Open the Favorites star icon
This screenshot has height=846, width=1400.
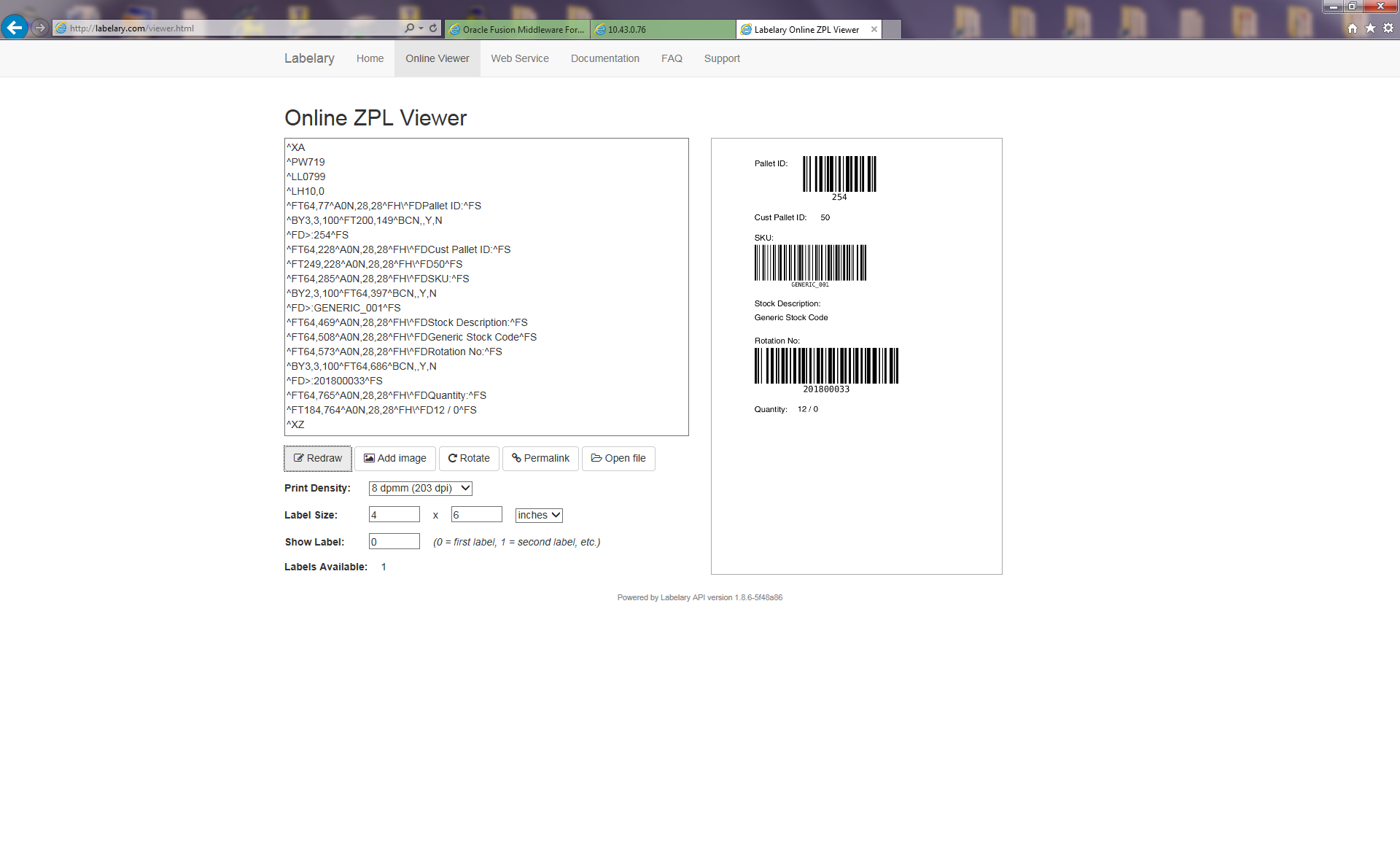pyautogui.click(x=1370, y=28)
